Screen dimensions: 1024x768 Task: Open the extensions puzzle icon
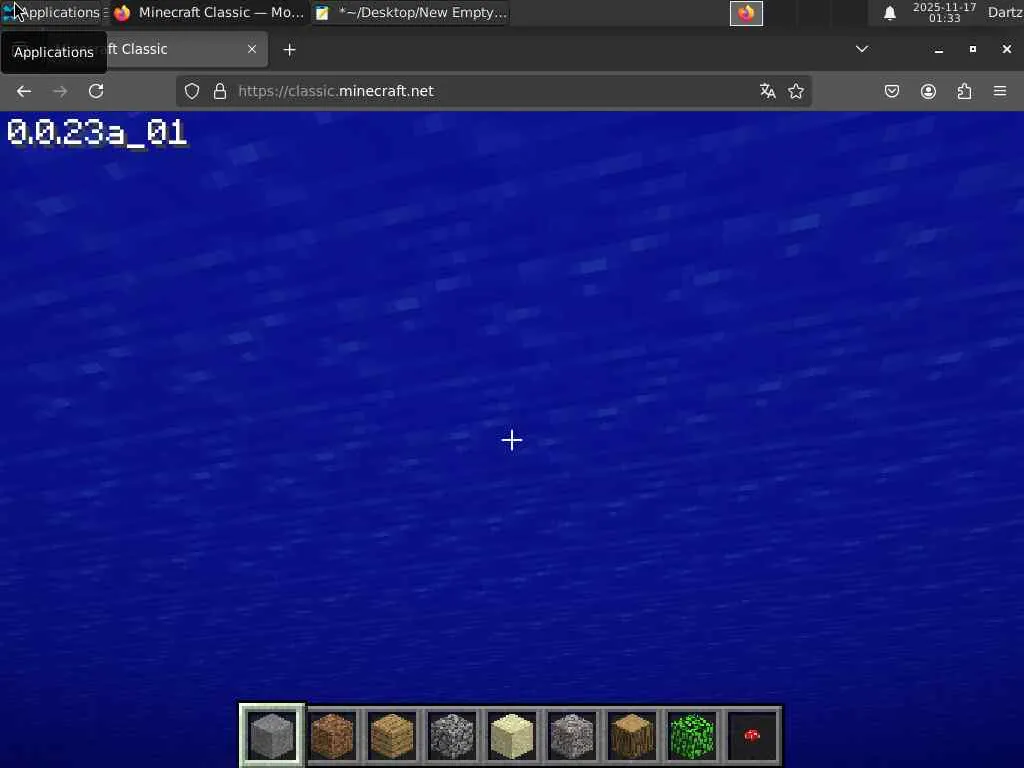pos(964,91)
